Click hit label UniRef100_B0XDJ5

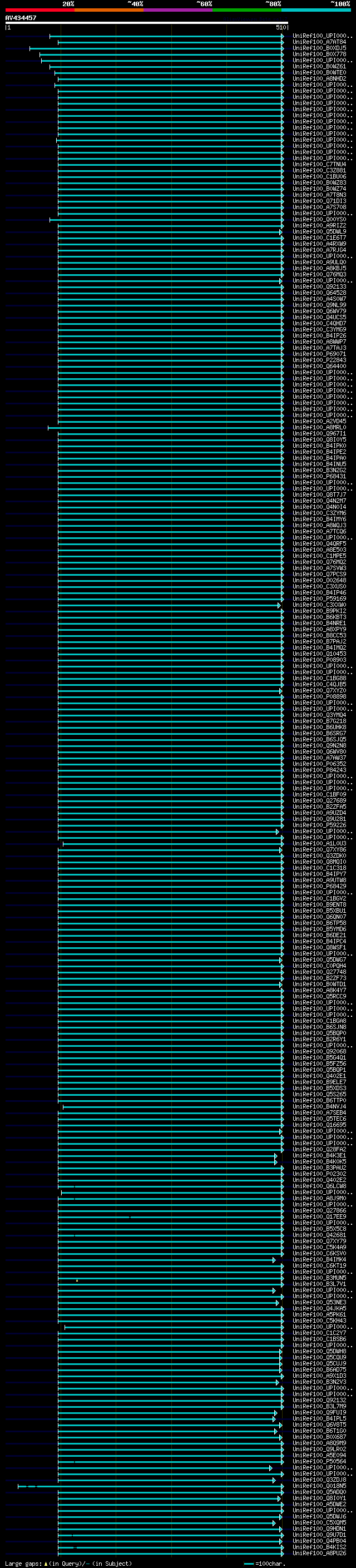point(319,48)
